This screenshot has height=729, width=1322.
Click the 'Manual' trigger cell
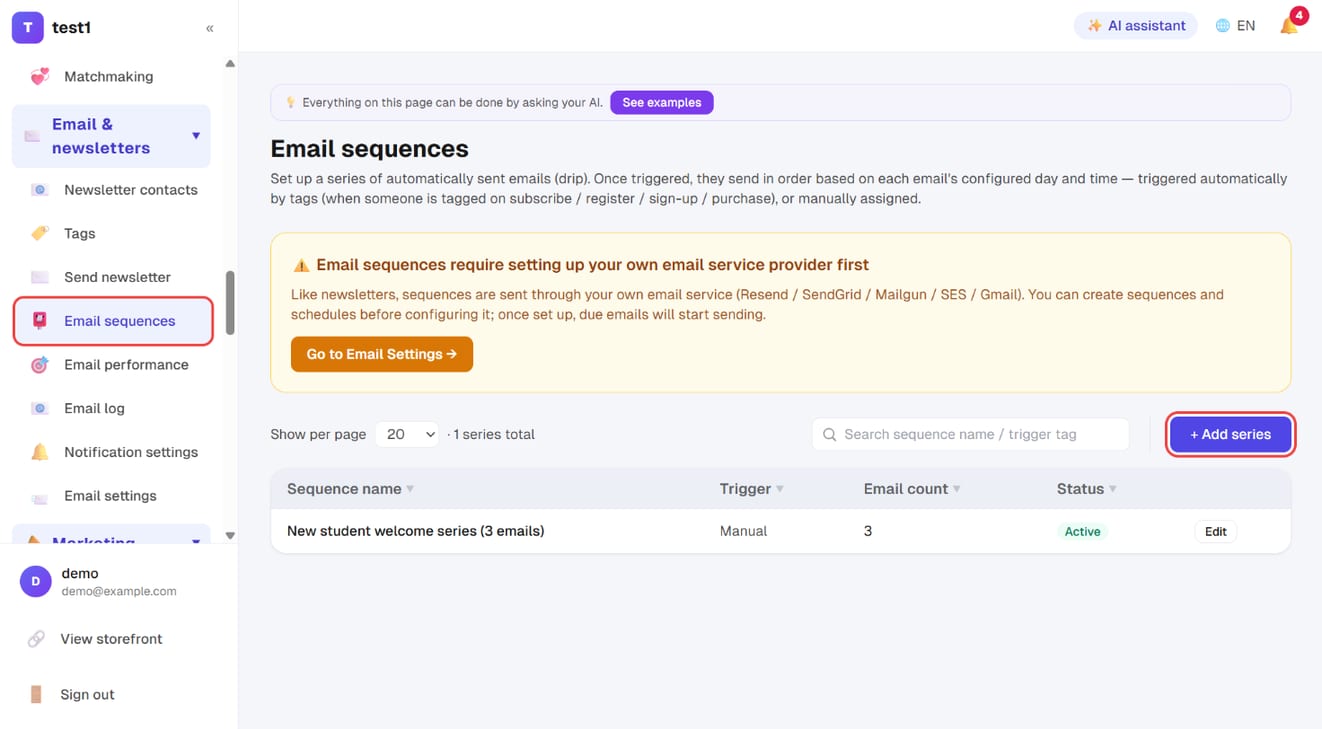tap(743, 531)
